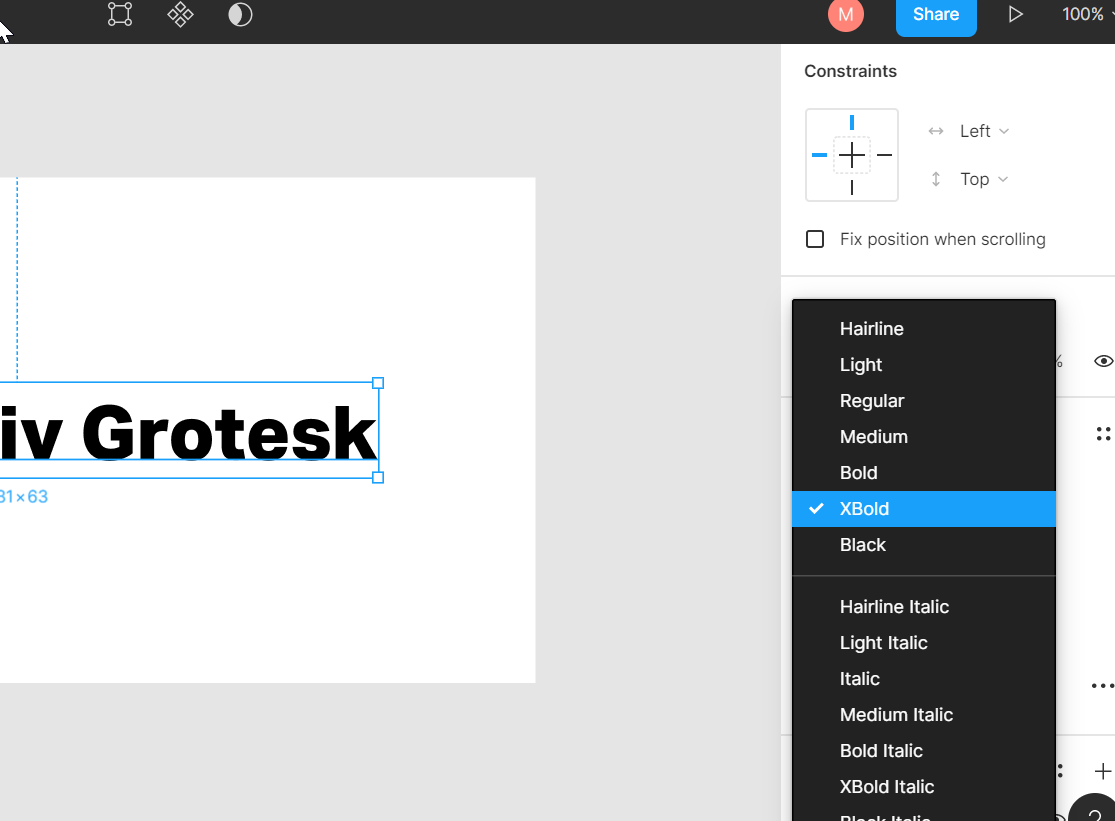This screenshot has width=1115, height=821.
Task: Select Bold from the weight list
Action: (858, 472)
